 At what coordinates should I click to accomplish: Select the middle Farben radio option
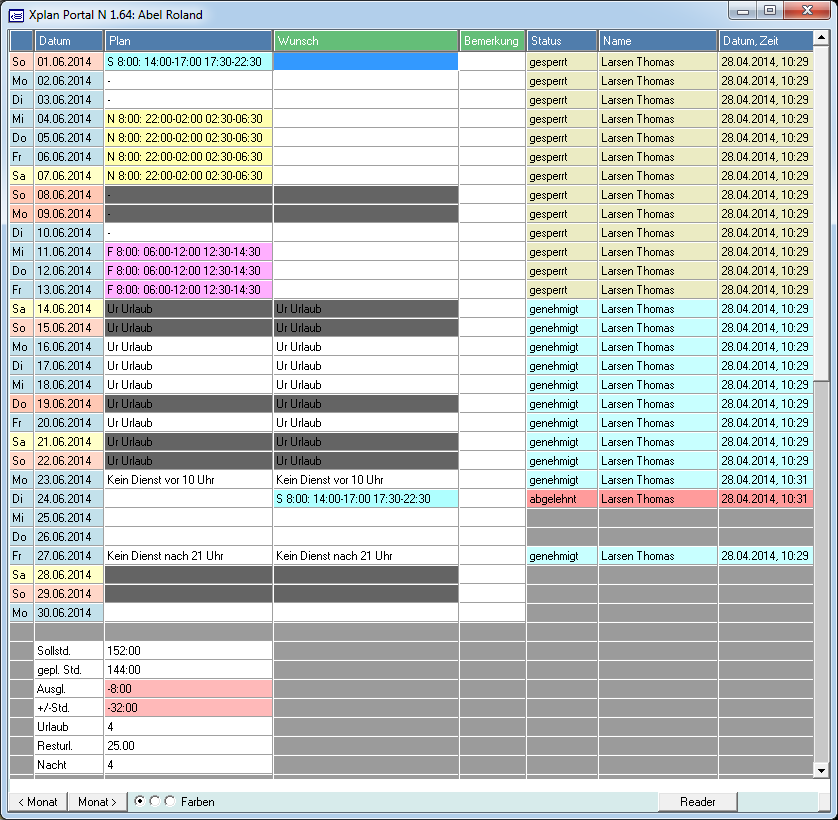tap(155, 801)
